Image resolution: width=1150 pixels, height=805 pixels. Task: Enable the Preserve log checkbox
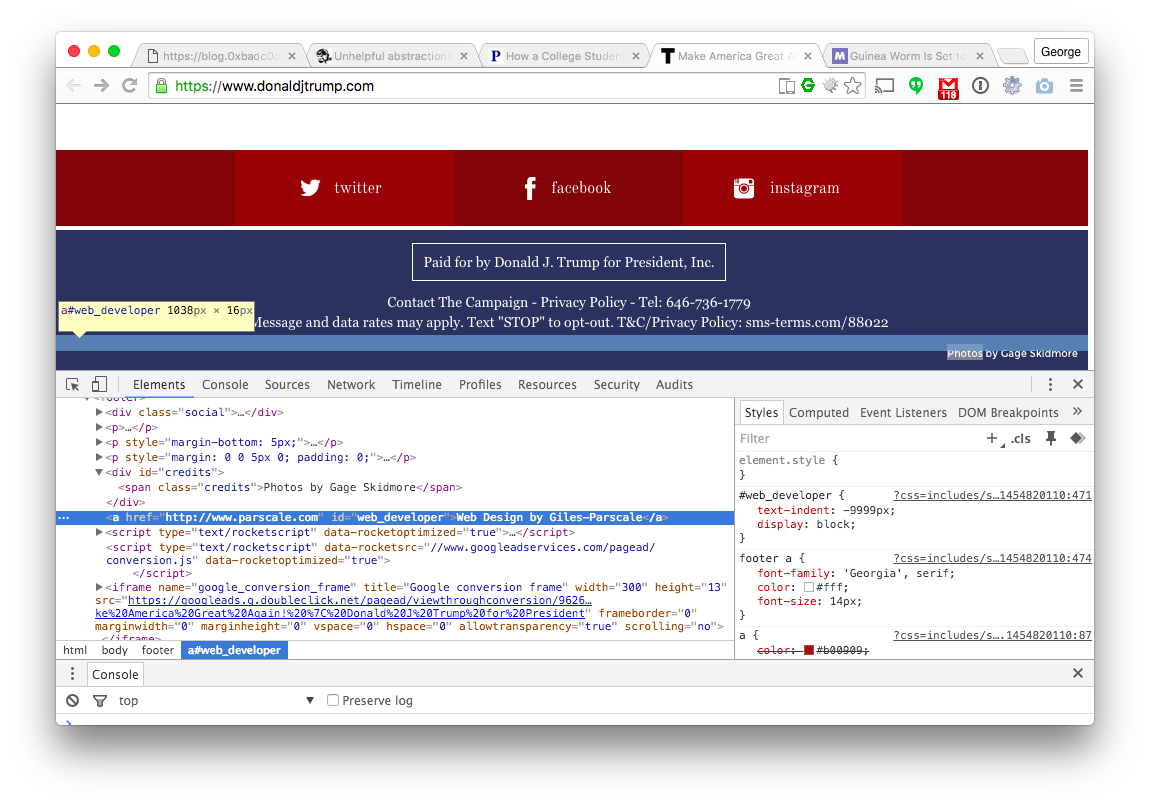pos(332,700)
